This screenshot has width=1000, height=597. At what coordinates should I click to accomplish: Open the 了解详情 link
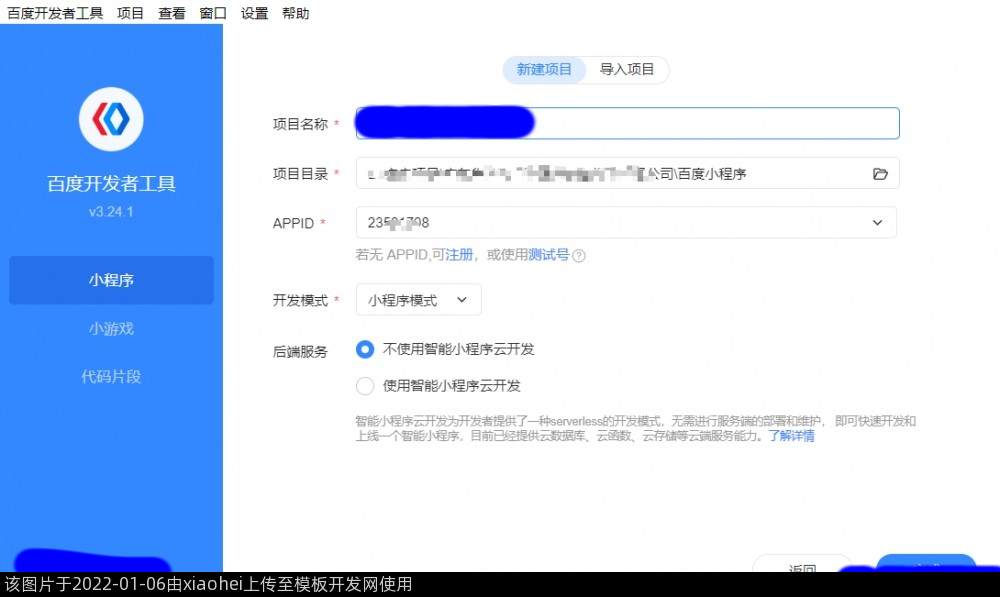790,436
